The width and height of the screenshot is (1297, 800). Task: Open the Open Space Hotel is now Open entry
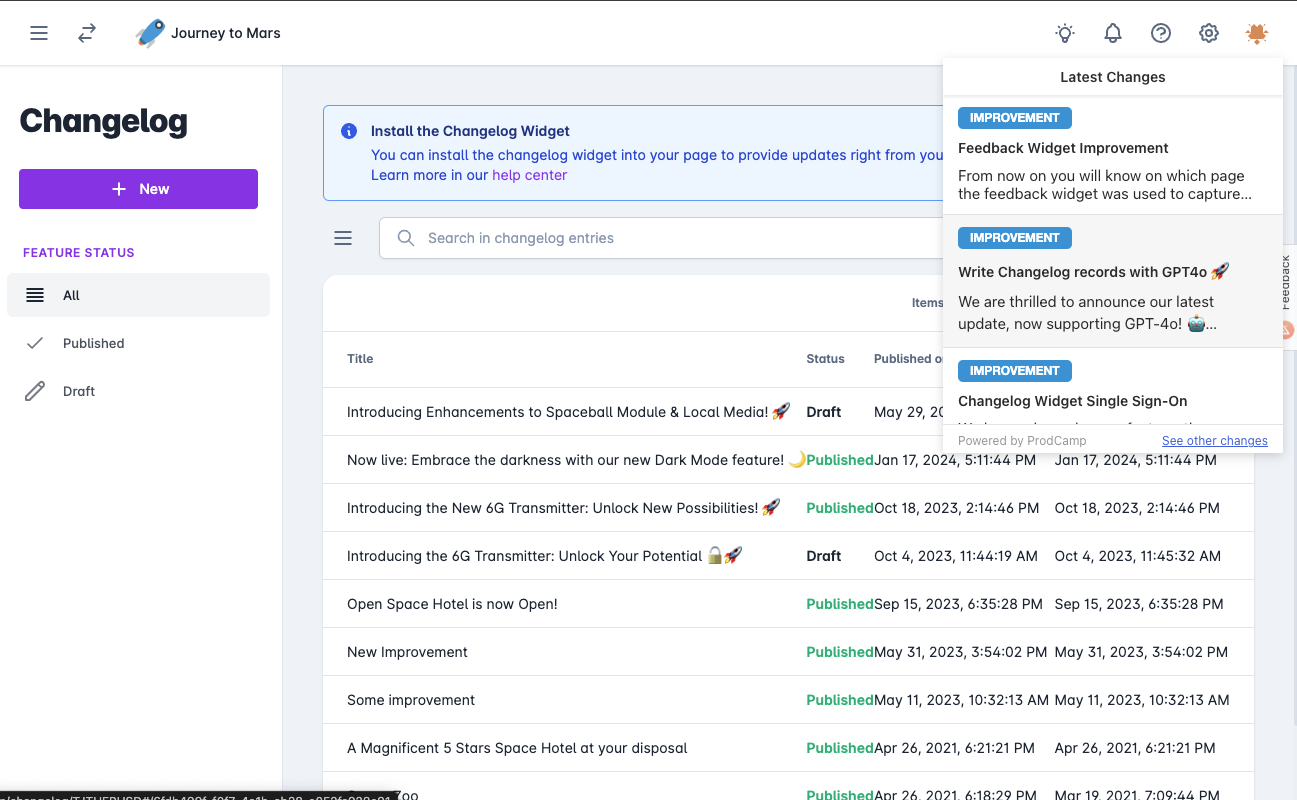[452, 604]
